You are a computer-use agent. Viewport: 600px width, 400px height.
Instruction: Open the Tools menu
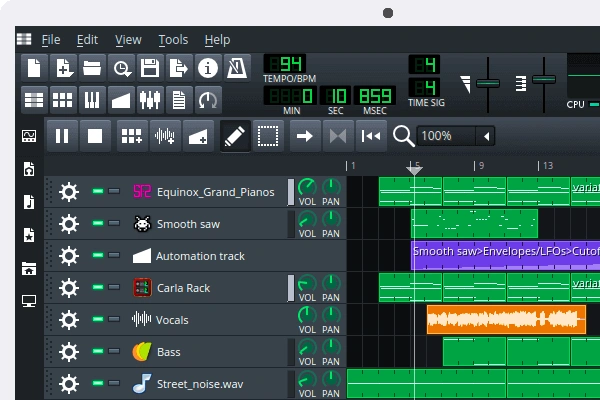[x=173, y=40]
